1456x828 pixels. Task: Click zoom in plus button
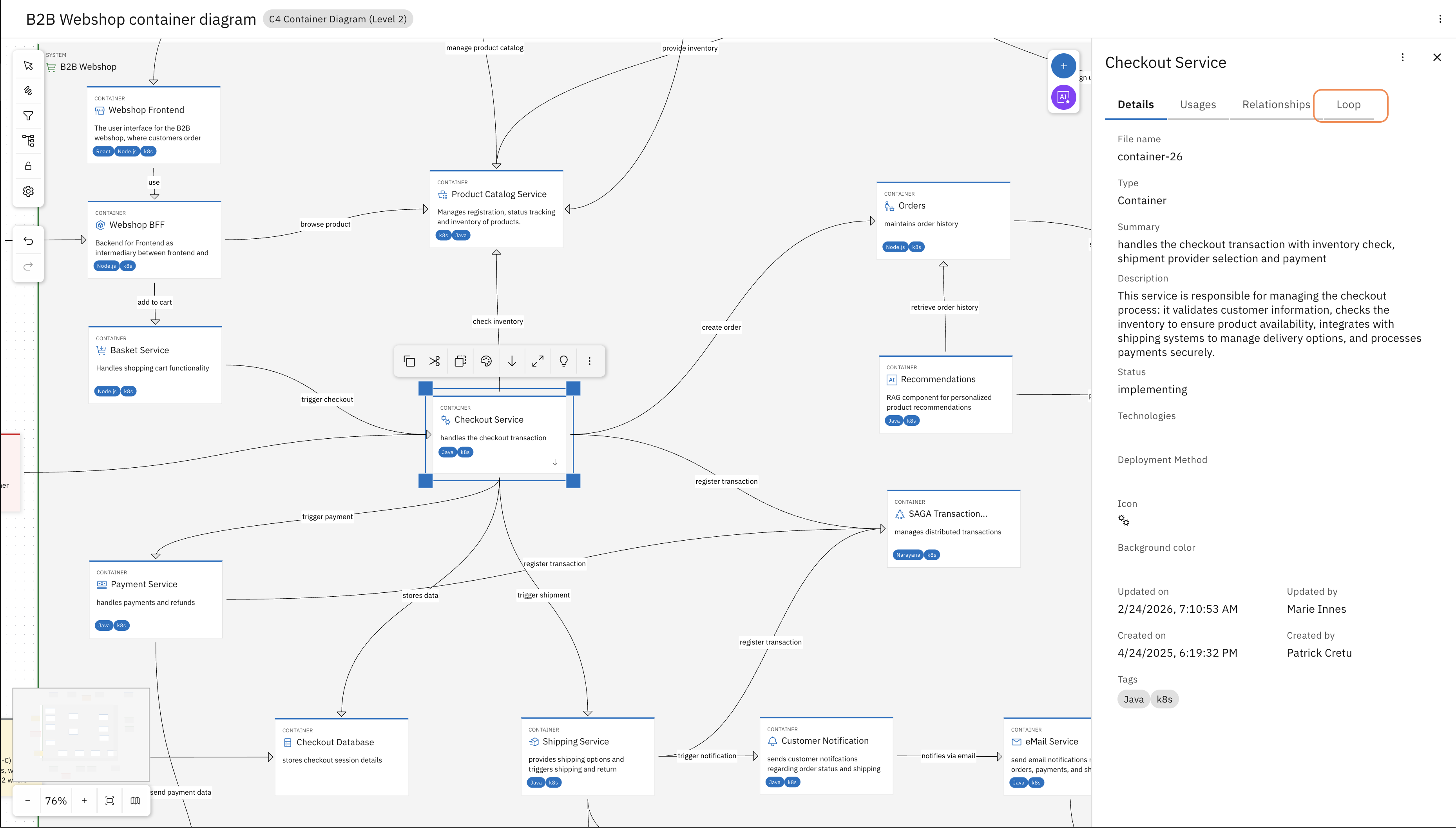pos(84,801)
